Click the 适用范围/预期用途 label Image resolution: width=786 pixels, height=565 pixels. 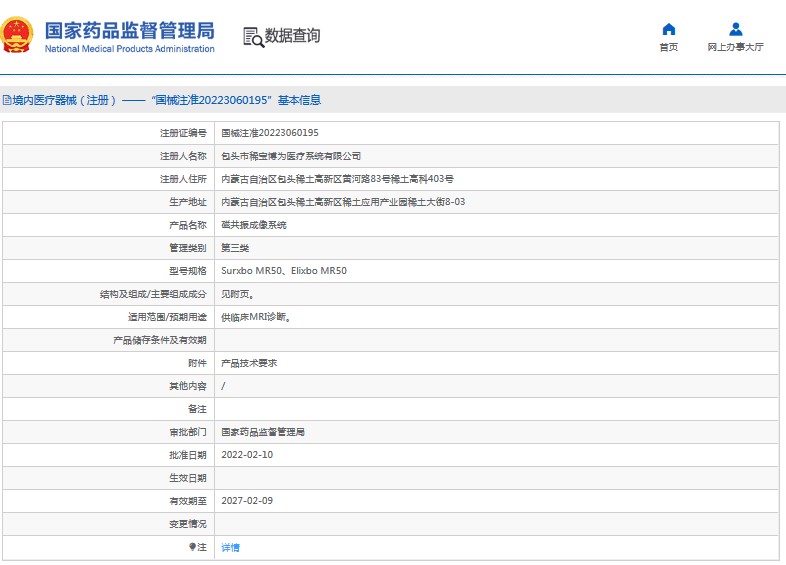[167, 317]
